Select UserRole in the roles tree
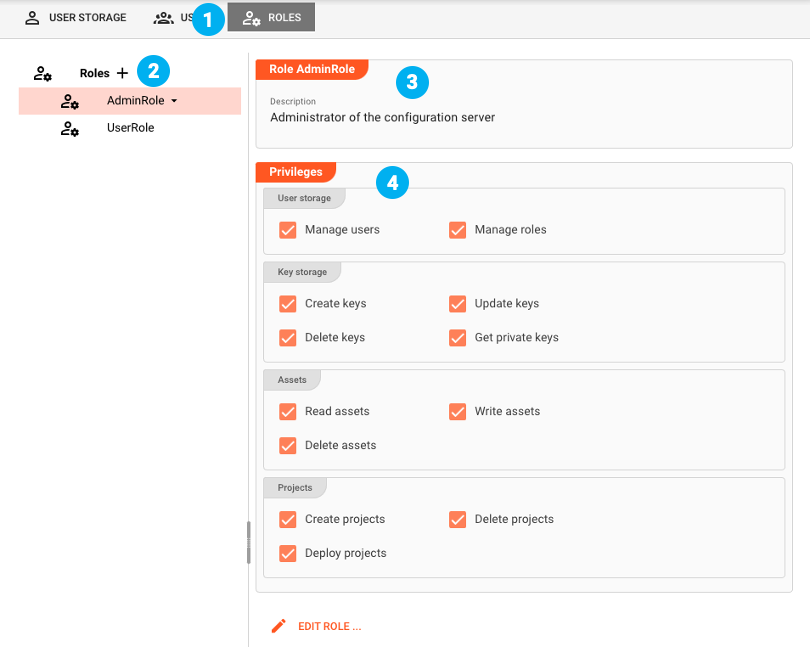 130,128
